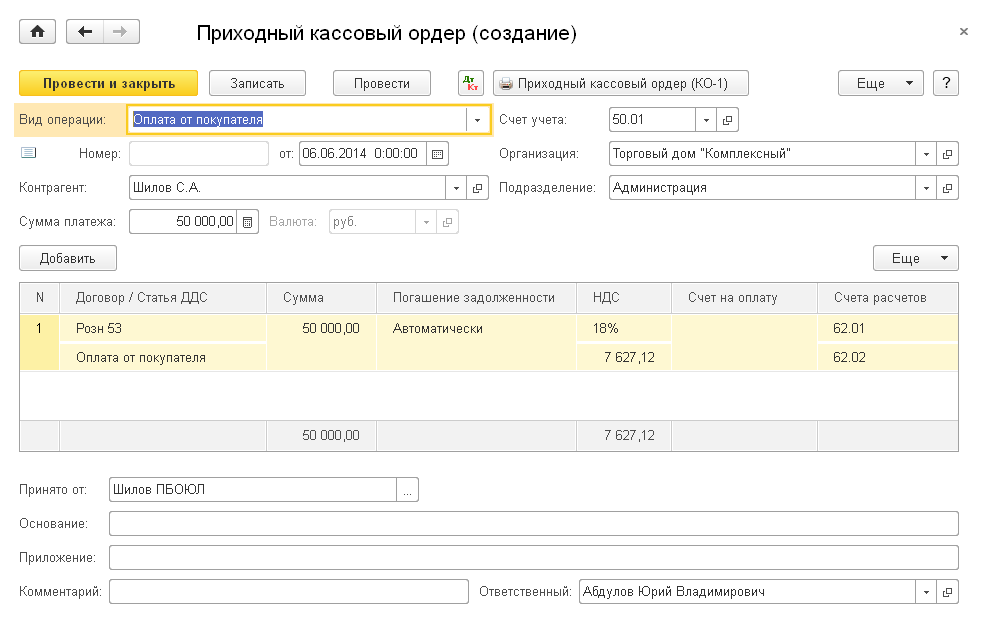The image size is (986, 618).
Task: Click the Основание field
Action: 533,524
